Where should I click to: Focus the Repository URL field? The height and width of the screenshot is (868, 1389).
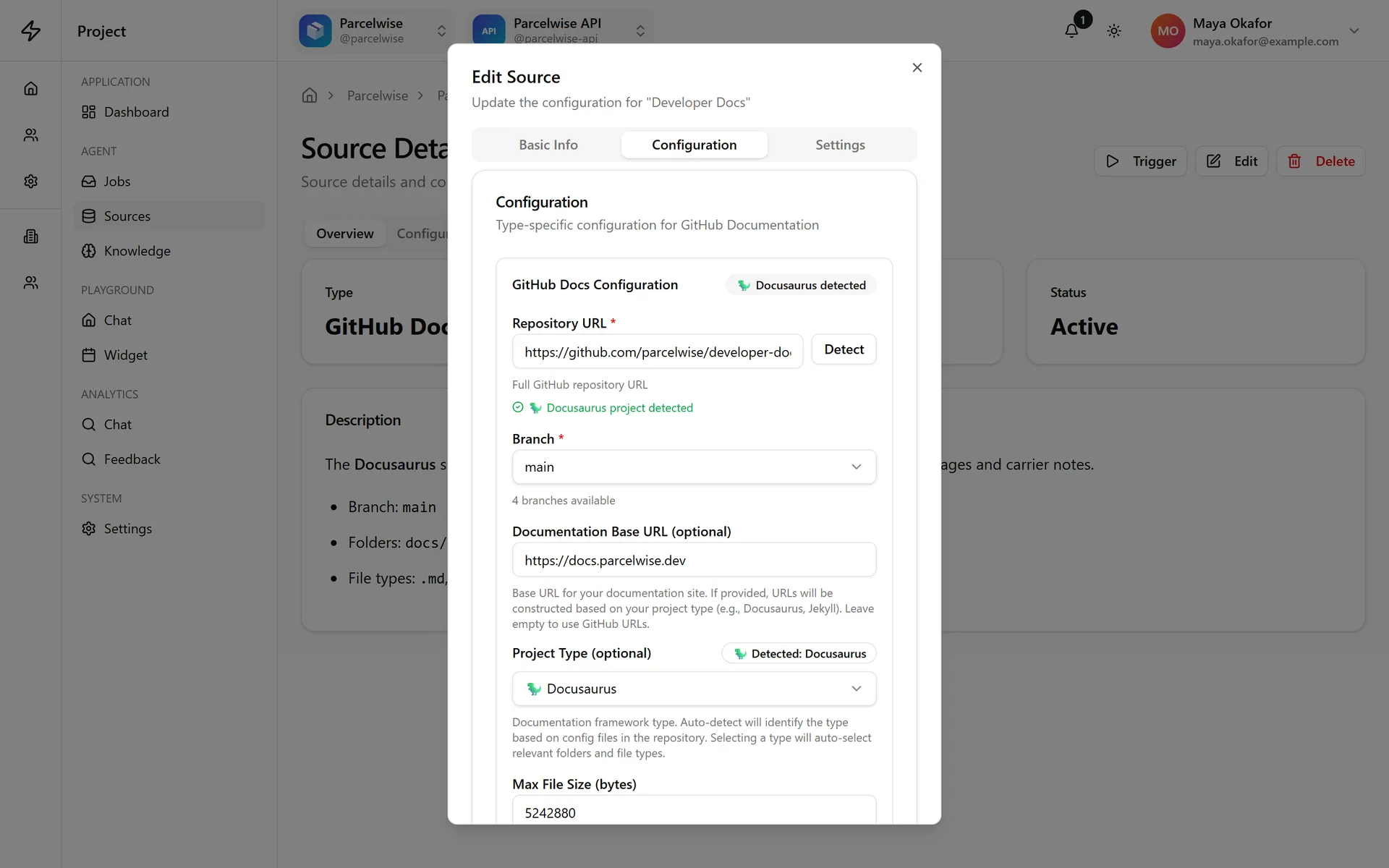click(657, 352)
